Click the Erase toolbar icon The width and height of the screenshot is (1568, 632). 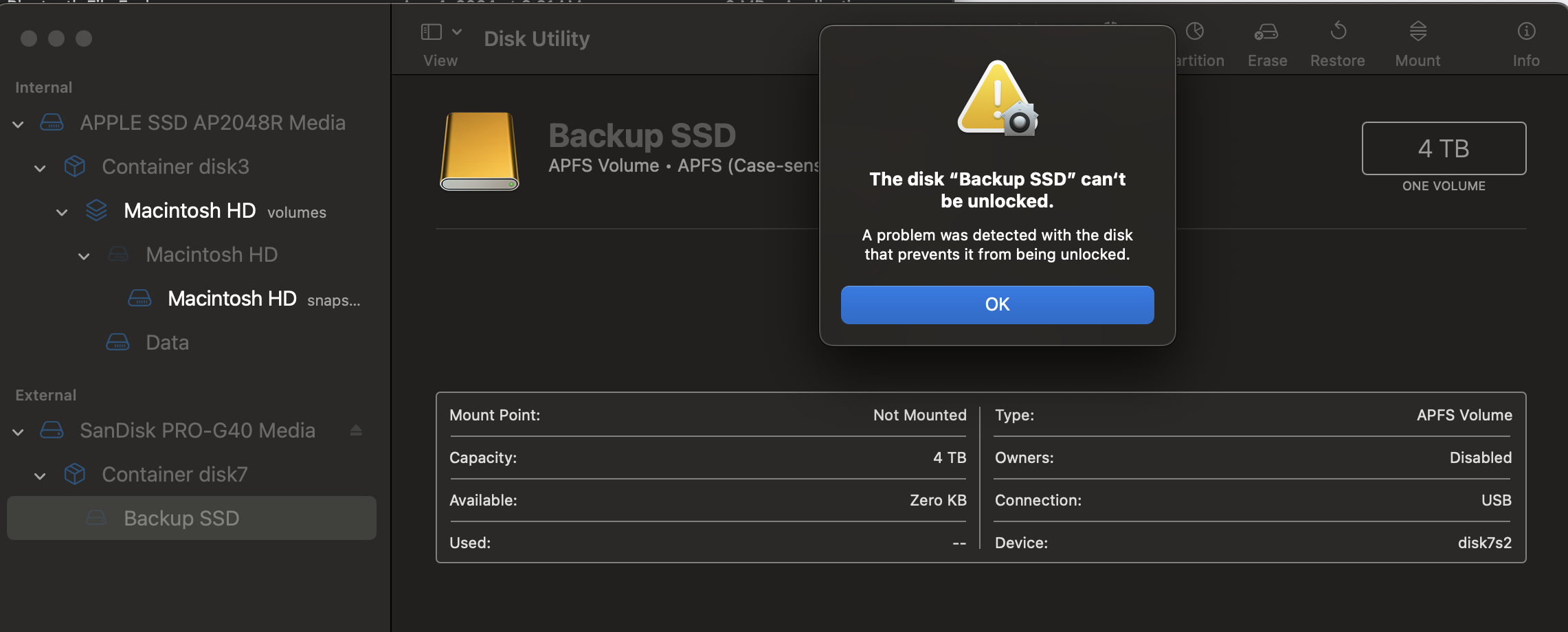point(1266,32)
